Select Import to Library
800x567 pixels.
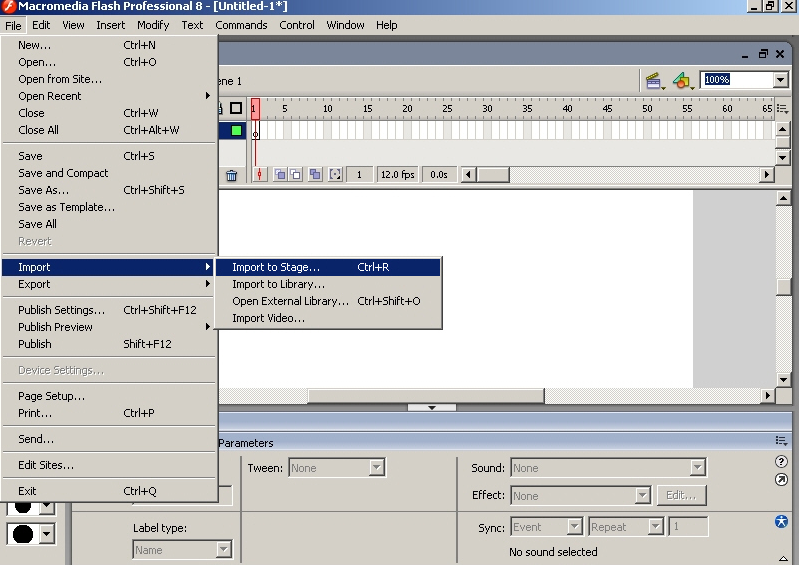click(328, 284)
